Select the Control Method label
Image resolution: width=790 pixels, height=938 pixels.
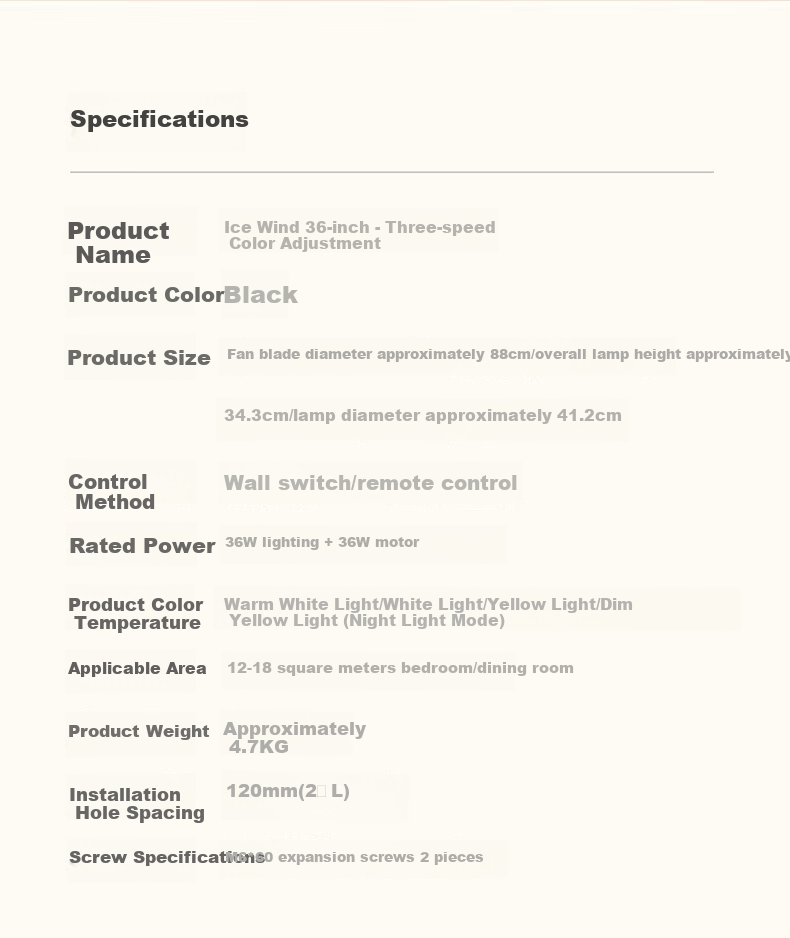[x=112, y=492]
